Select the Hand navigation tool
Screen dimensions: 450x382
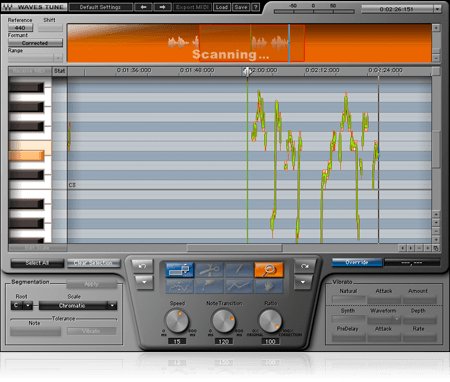coord(269,286)
